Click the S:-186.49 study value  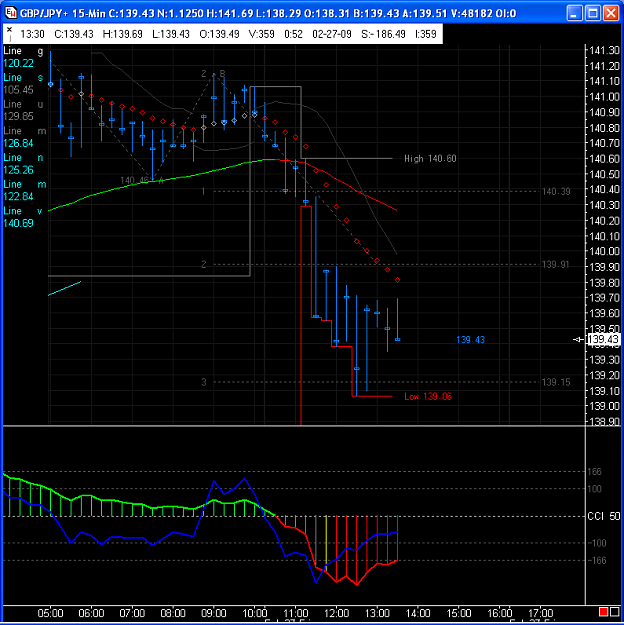[x=383, y=34]
